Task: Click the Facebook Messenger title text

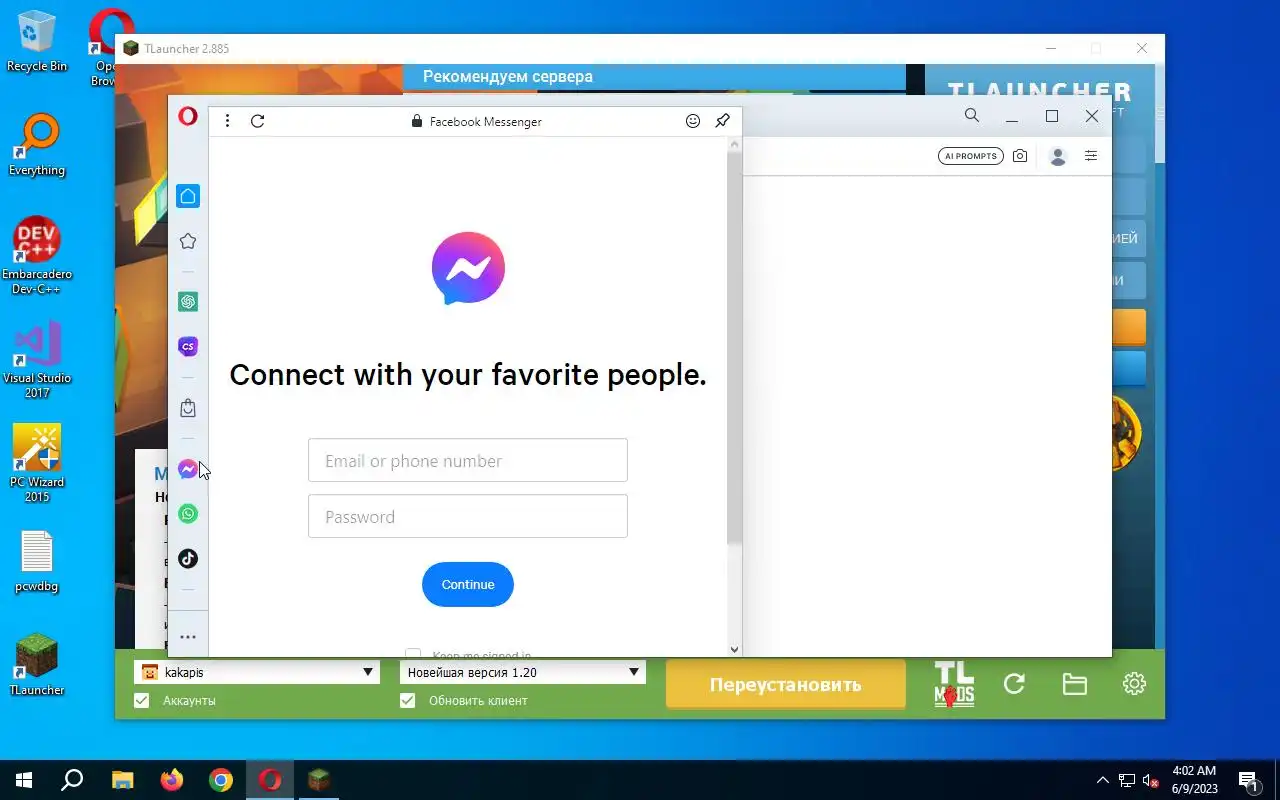Action: (485, 122)
